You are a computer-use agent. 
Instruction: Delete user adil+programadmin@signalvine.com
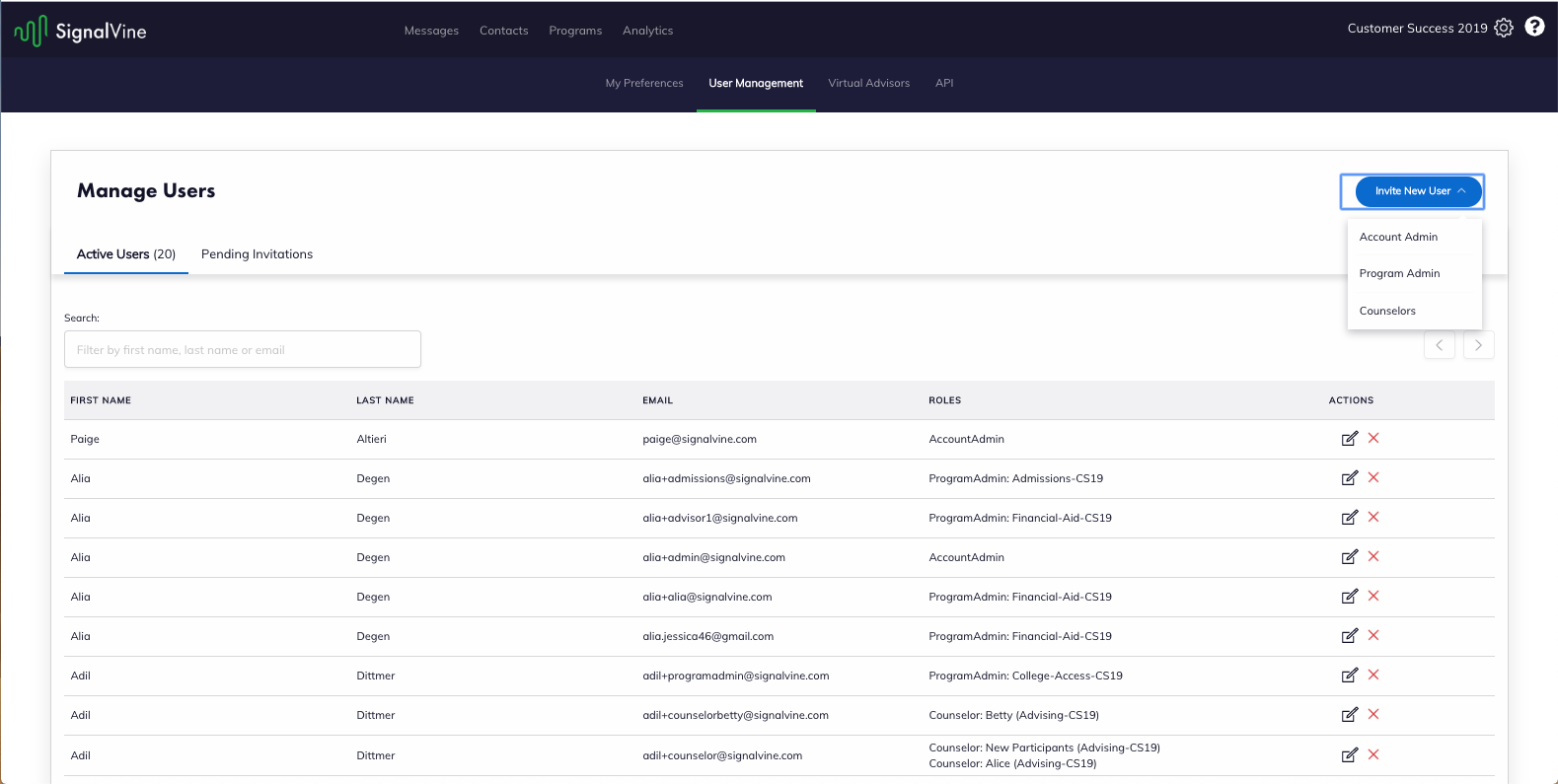click(x=1373, y=675)
